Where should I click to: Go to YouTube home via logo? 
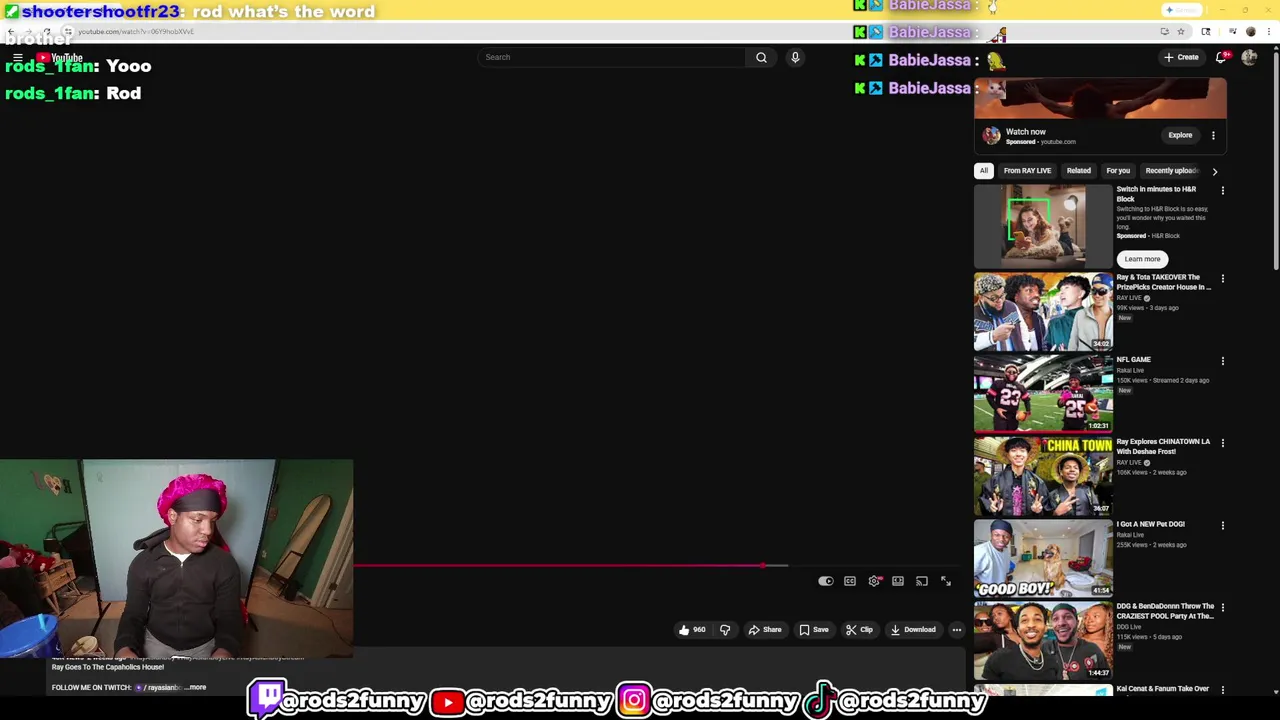pos(60,58)
